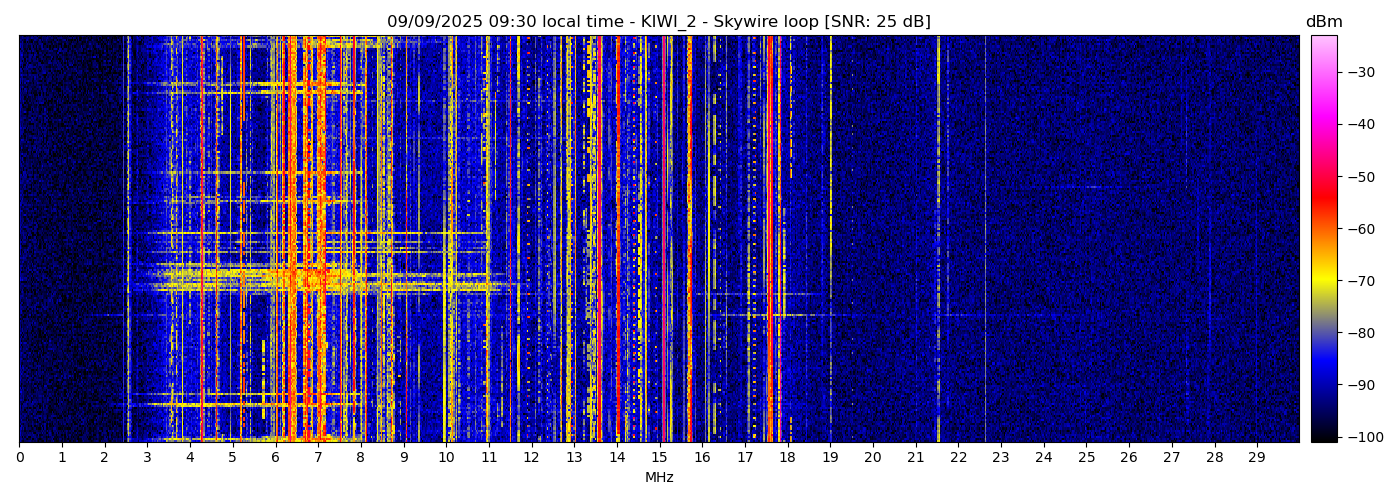Screen dimensions: 1400x500
Task: Click the spectrogram plot title text
Action: (x=659, y=22)
